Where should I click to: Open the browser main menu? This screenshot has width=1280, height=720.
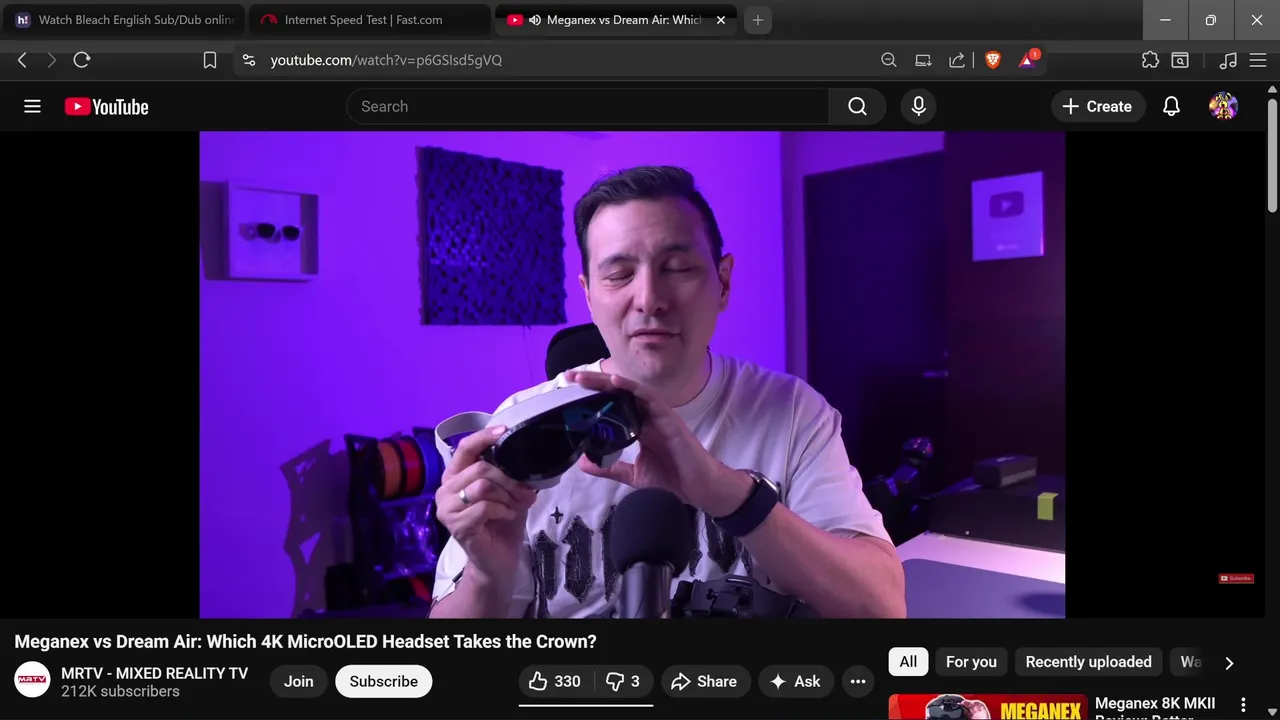1258,60
